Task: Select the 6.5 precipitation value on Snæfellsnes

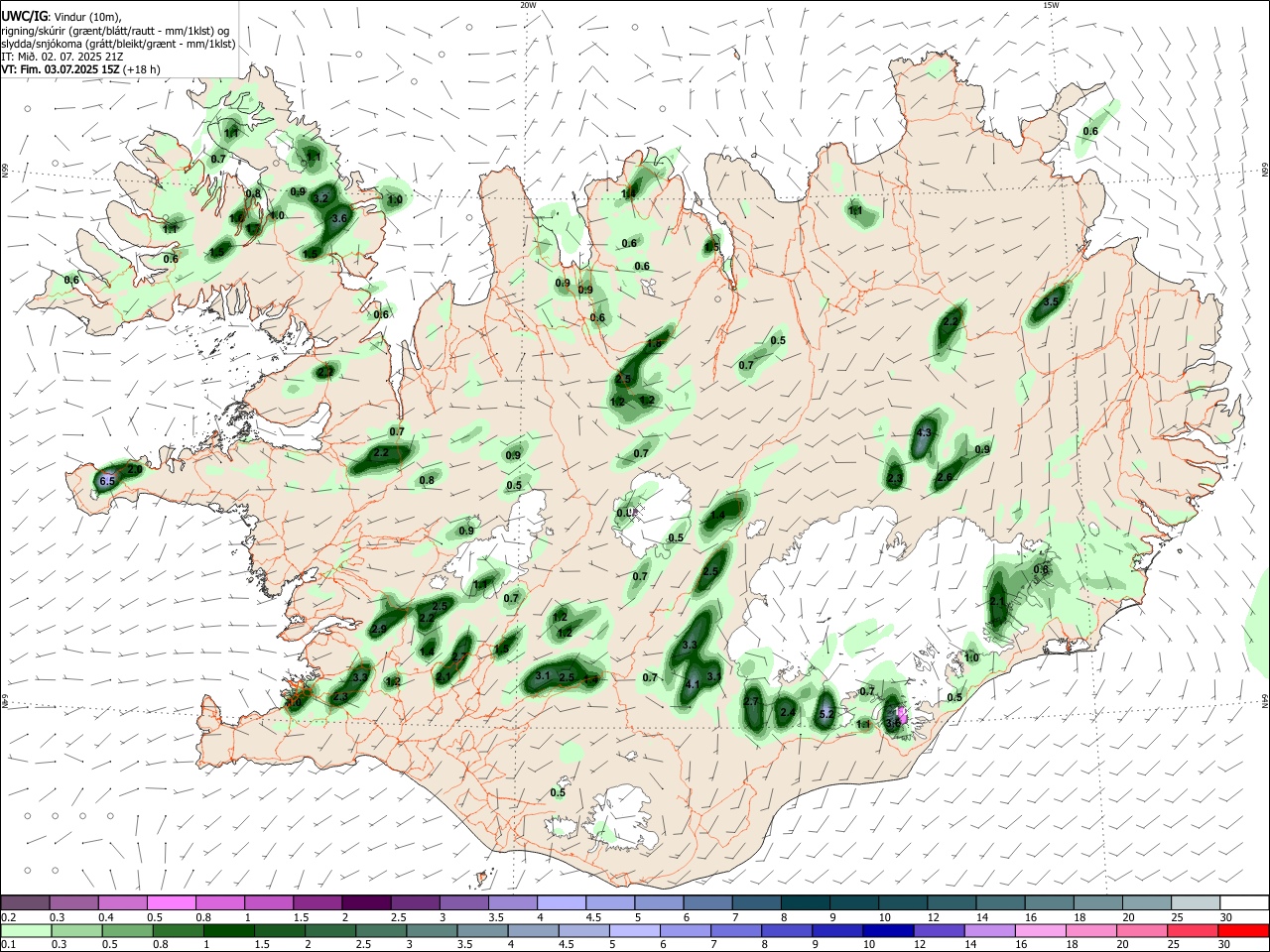Action: pos(108,481)
